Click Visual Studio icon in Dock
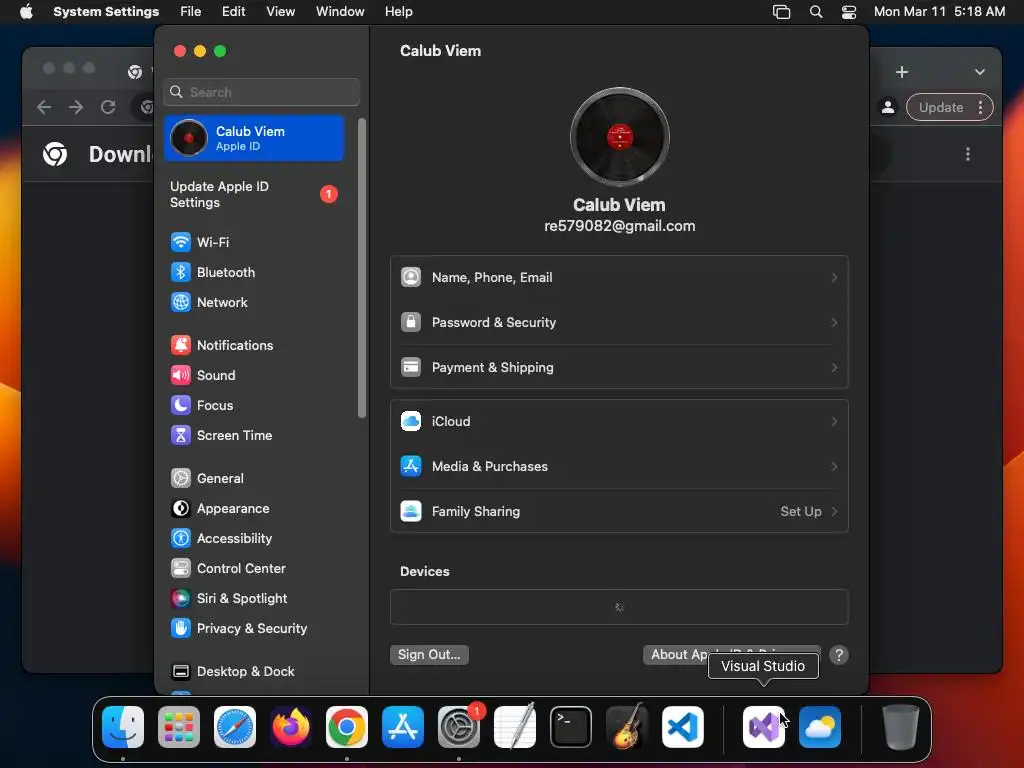 pyautogui.click(x=763, y=727)
